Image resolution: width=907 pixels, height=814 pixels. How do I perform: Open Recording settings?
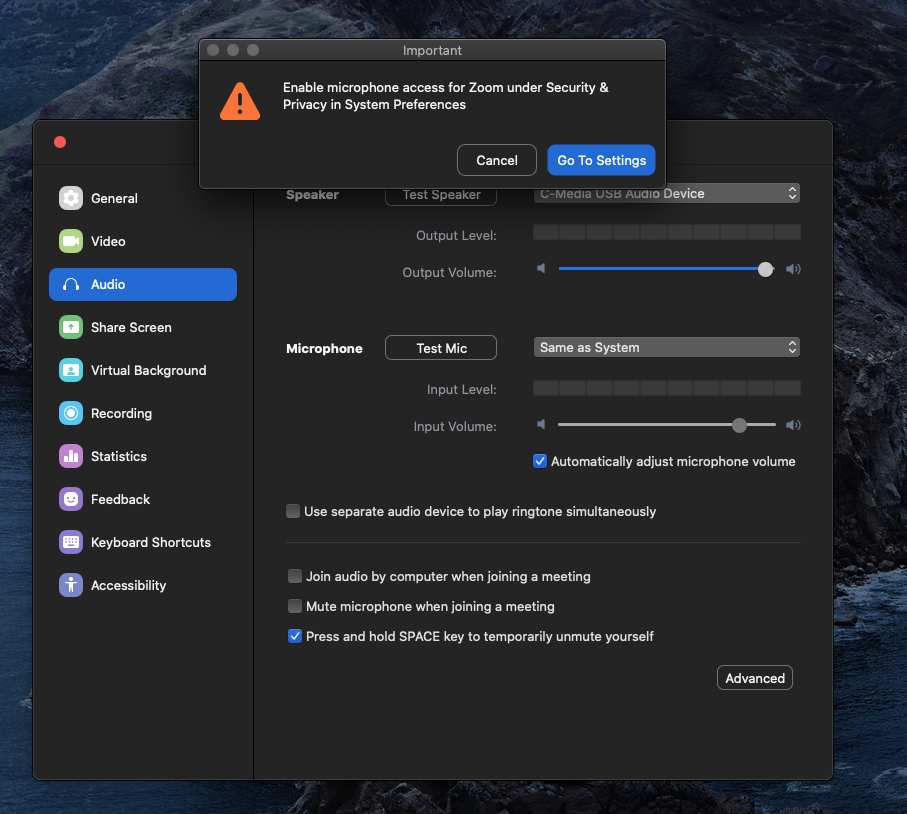(143, 413)
